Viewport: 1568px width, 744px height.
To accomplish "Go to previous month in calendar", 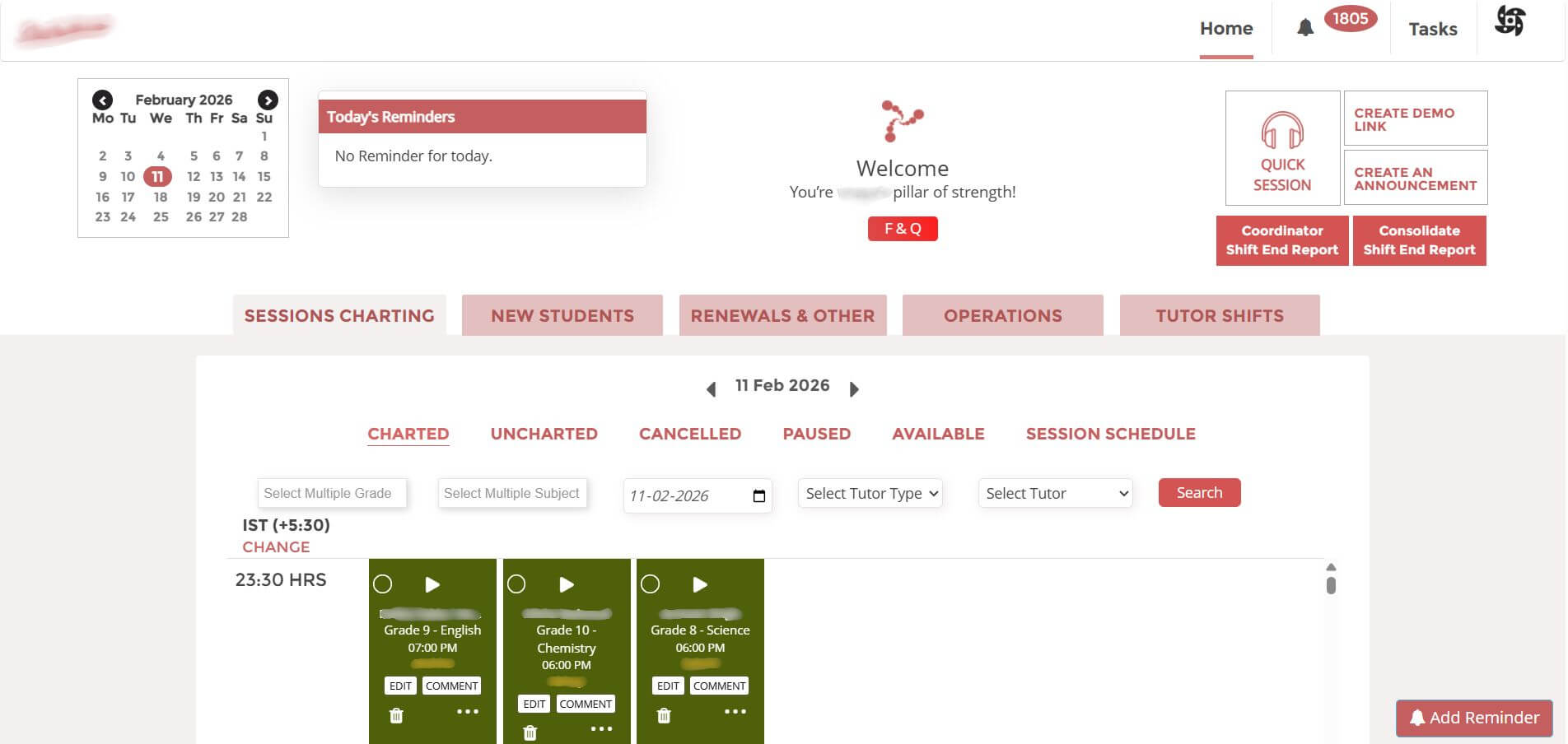I will coord(102,100).
